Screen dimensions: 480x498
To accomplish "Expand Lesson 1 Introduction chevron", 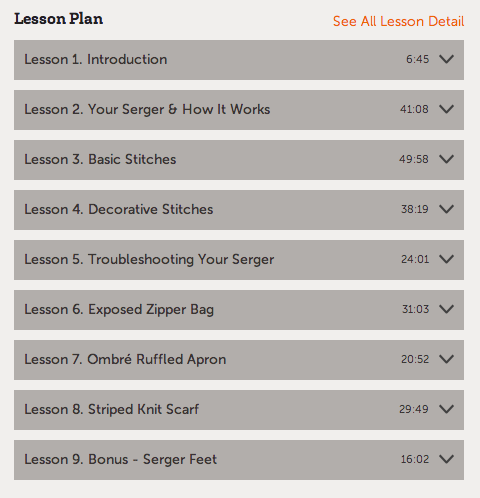I will tap(446, 59).
